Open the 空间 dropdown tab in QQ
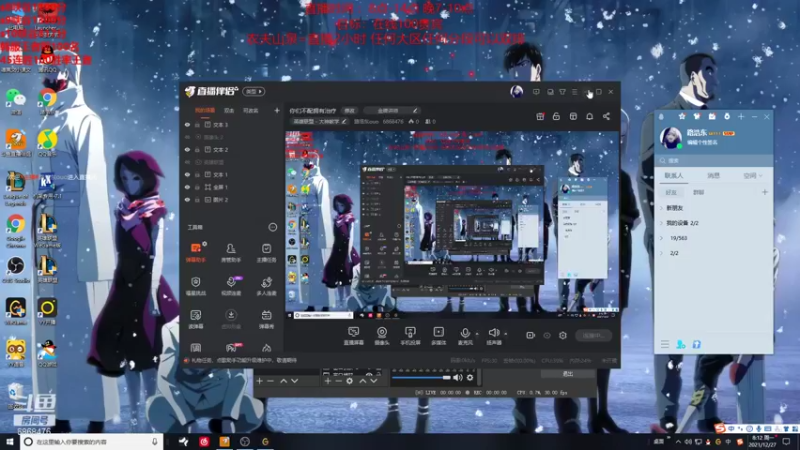Viewport: 800px width, 450px height. coord(753,176)
